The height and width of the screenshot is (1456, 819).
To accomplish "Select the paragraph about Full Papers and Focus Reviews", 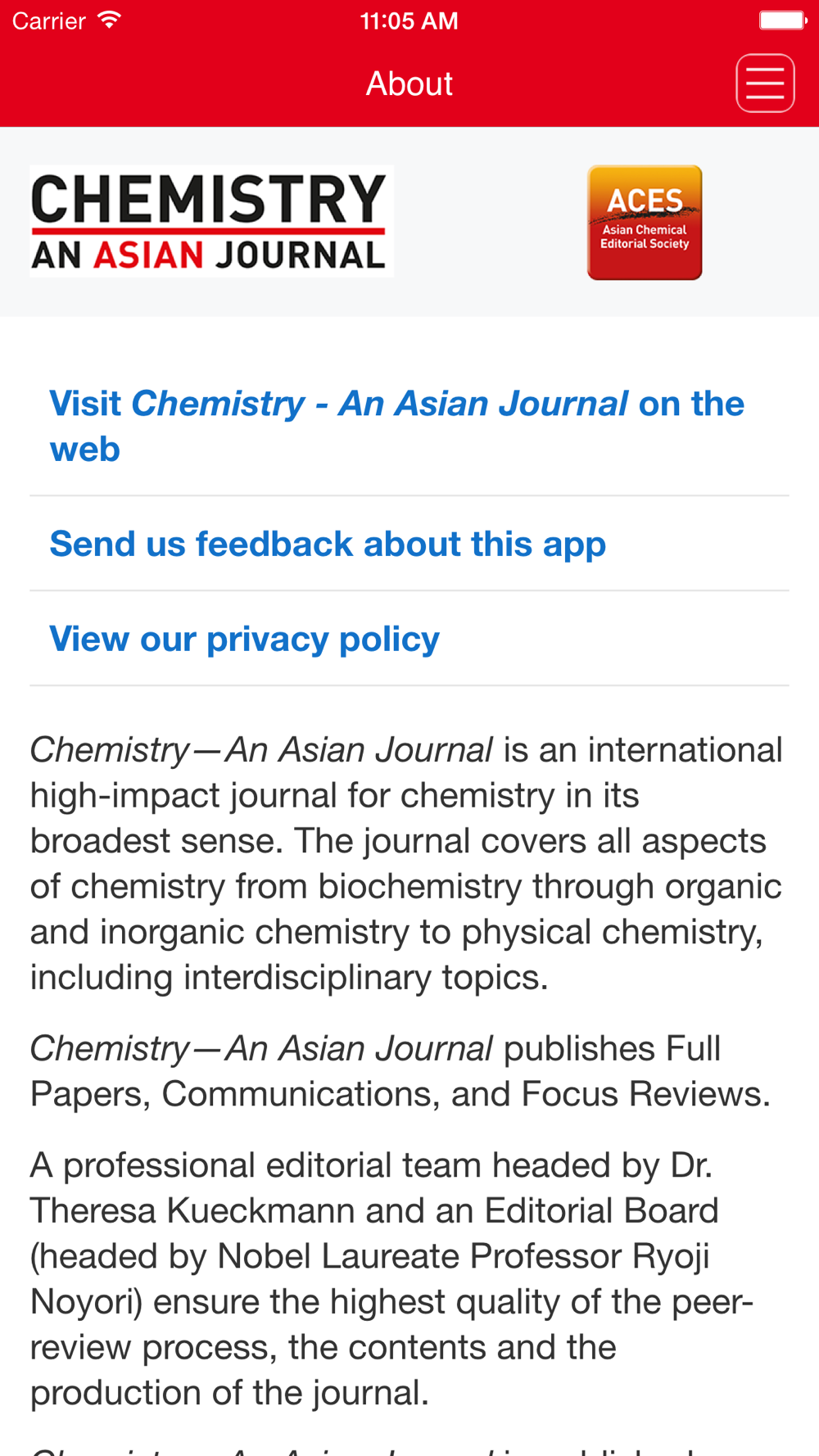I will [400, 1071].
